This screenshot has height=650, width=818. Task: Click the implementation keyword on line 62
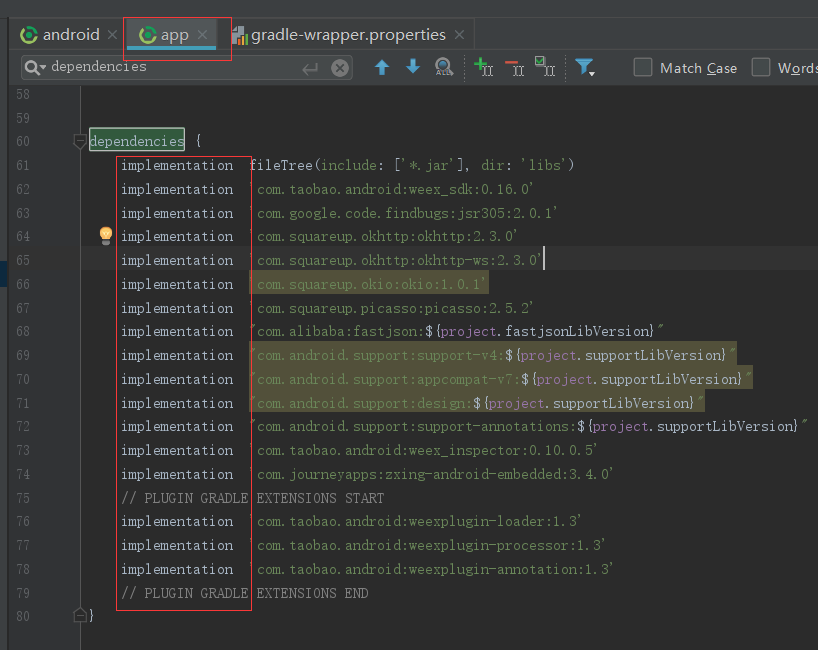(177, 189)
